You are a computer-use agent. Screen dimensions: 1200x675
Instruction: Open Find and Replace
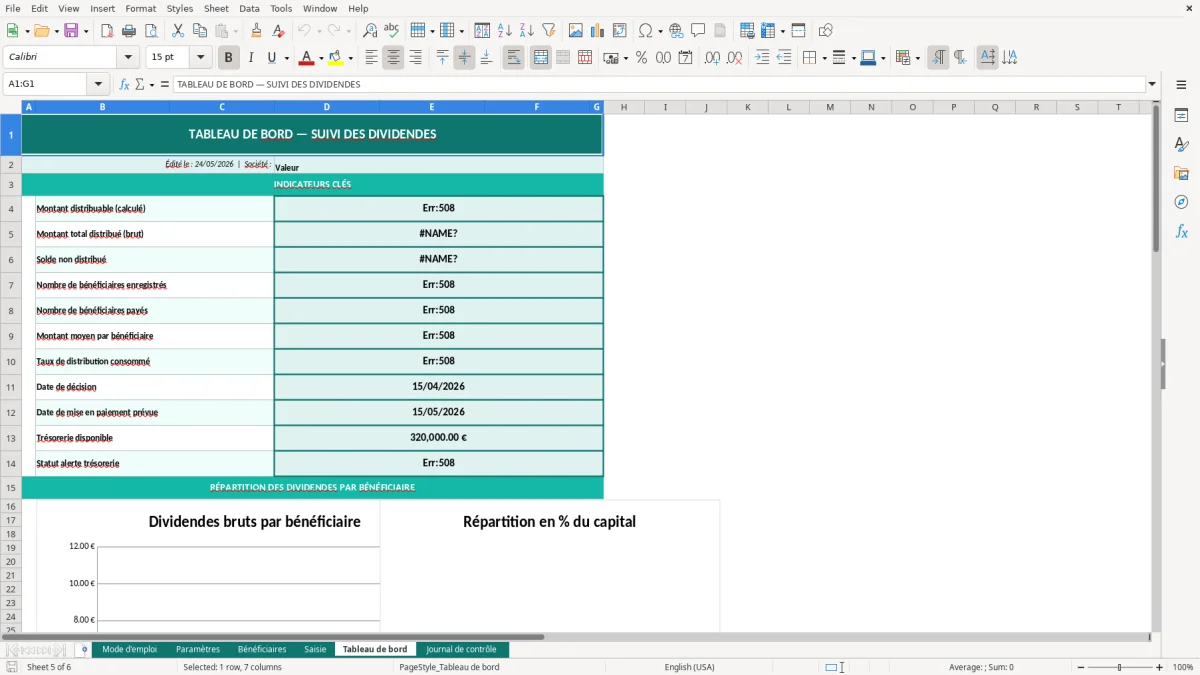pos(370,31)
